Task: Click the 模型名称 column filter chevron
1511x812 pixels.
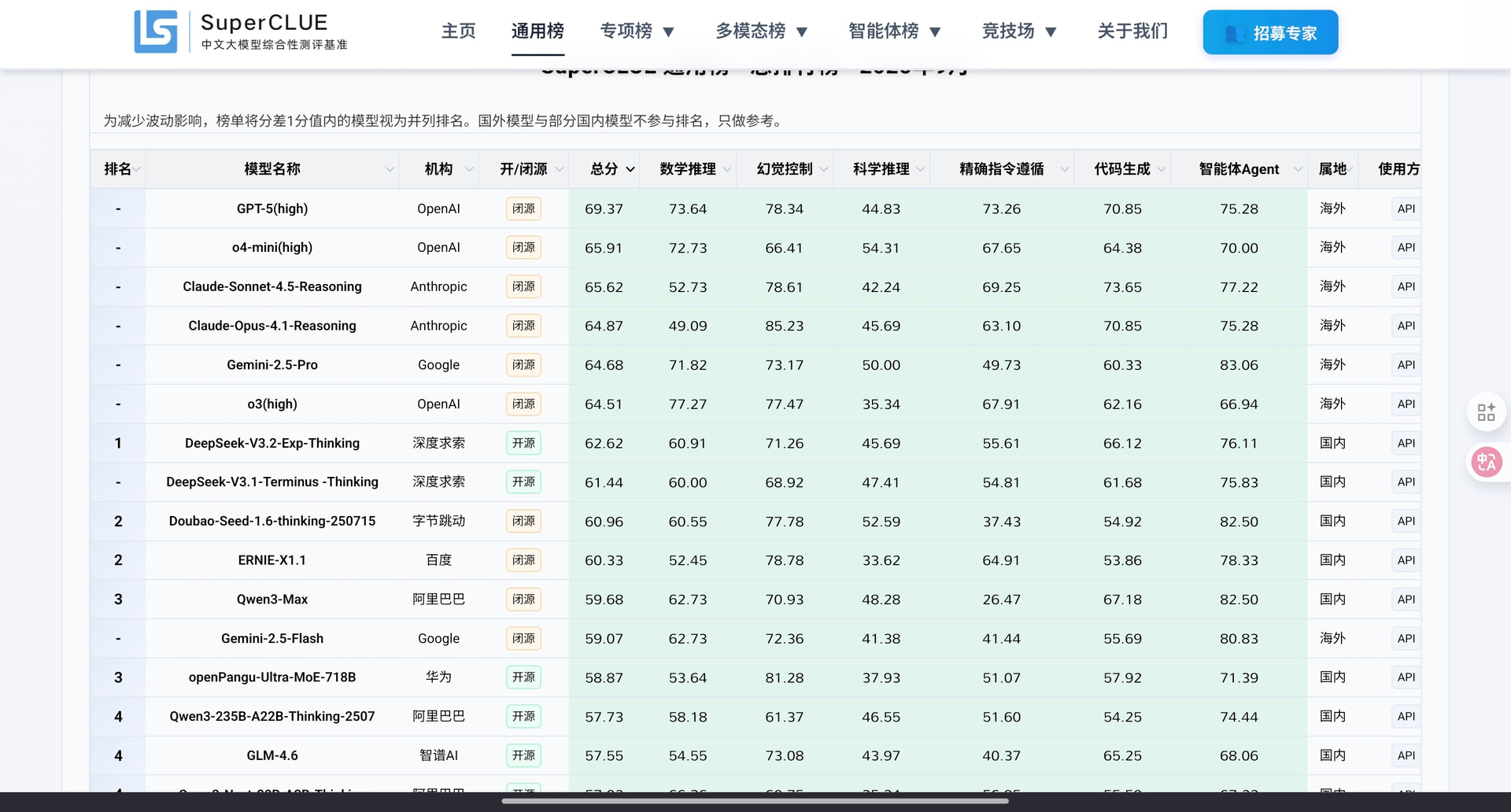Action: click(390, 169)
